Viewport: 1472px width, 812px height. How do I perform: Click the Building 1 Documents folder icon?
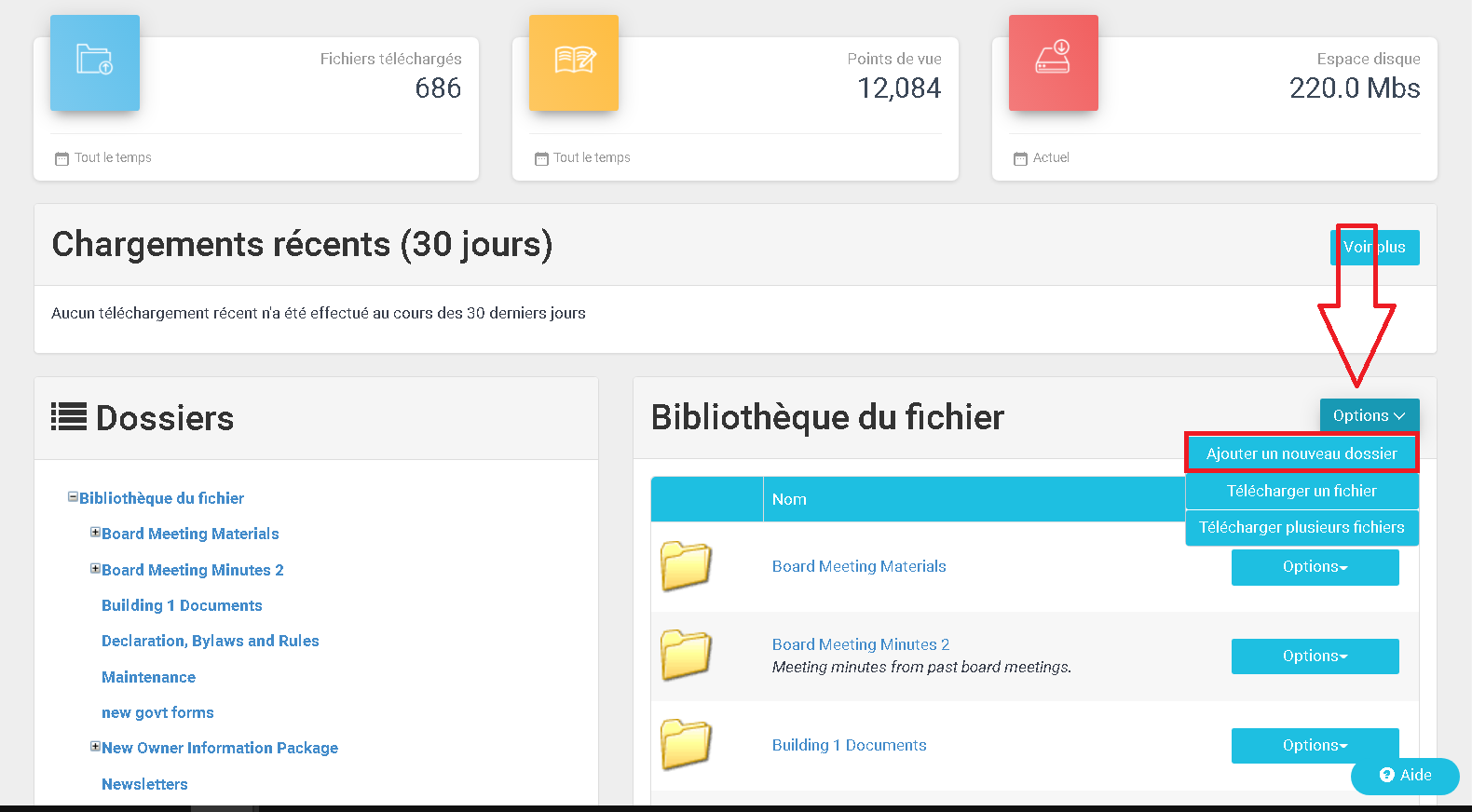(686, 744)
